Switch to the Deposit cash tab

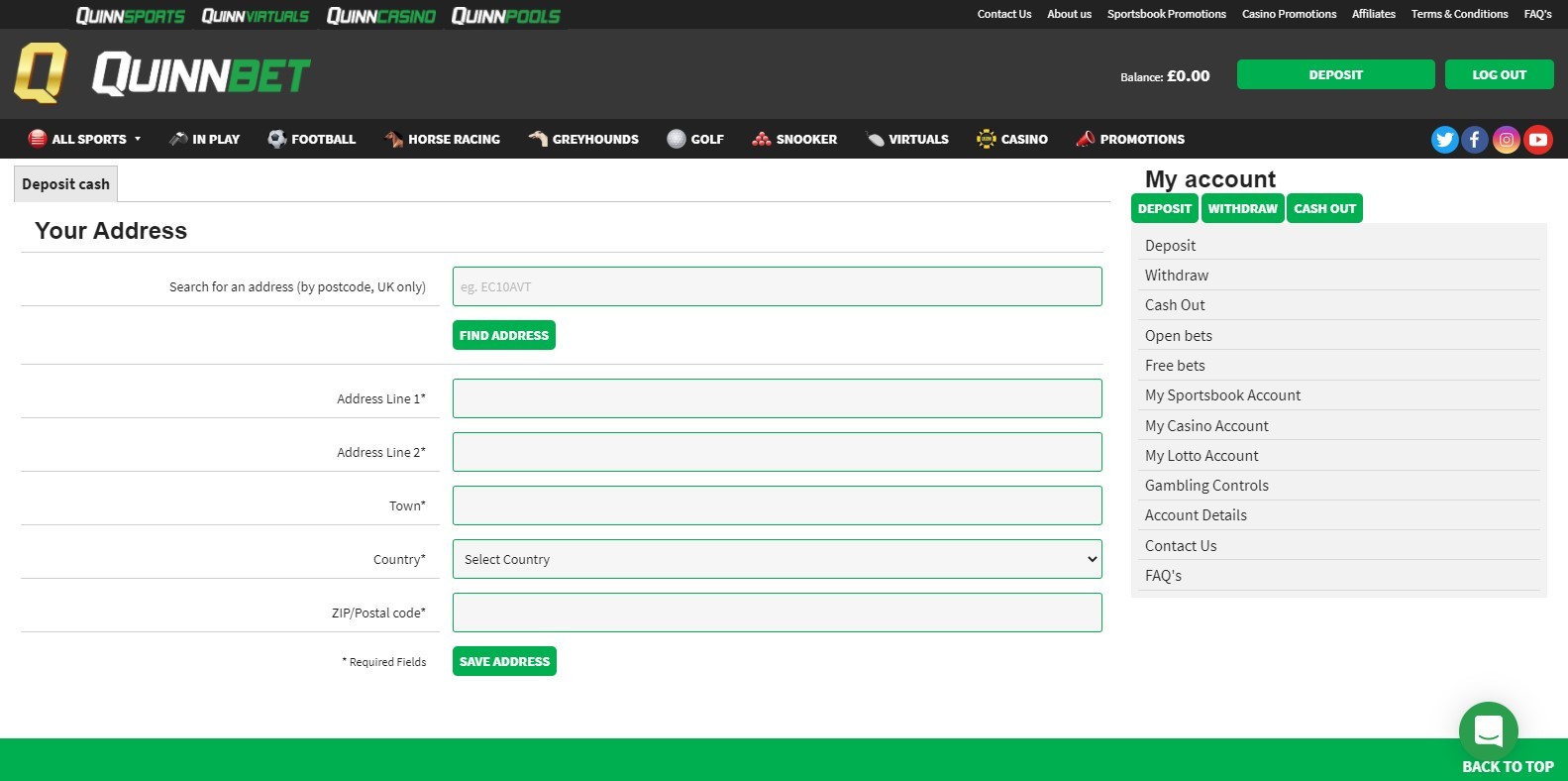(66, 184)
